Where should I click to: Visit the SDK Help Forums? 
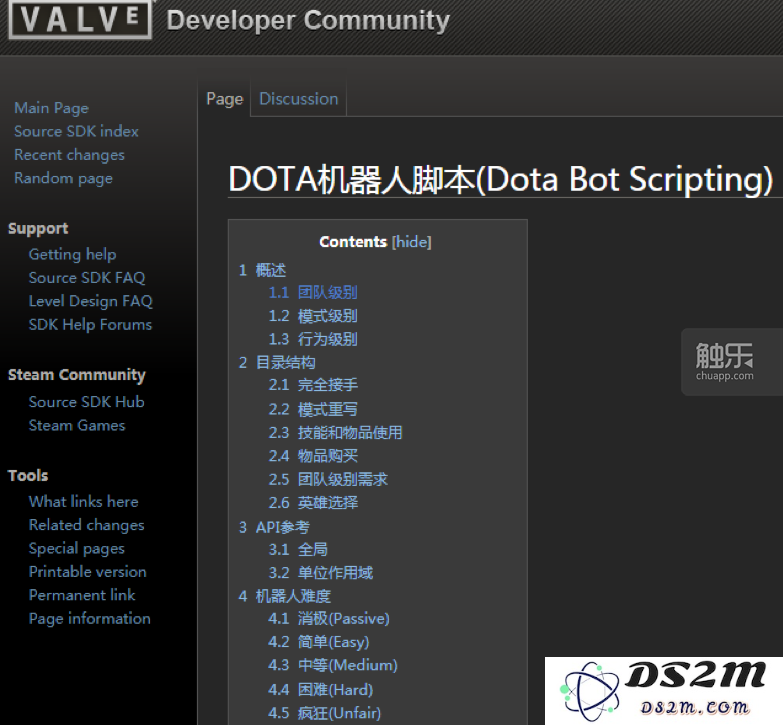click(x=90, y=325)
